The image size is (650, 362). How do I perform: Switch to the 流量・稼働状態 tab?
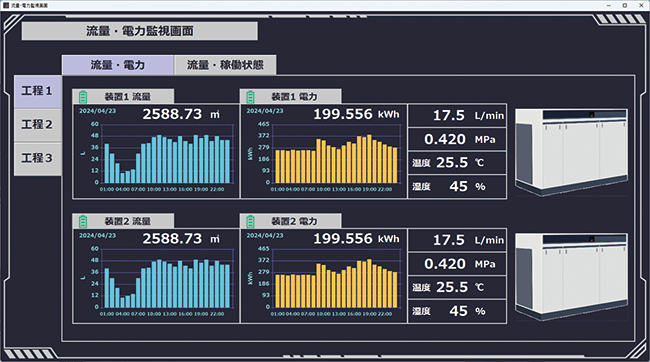[225, 65]
